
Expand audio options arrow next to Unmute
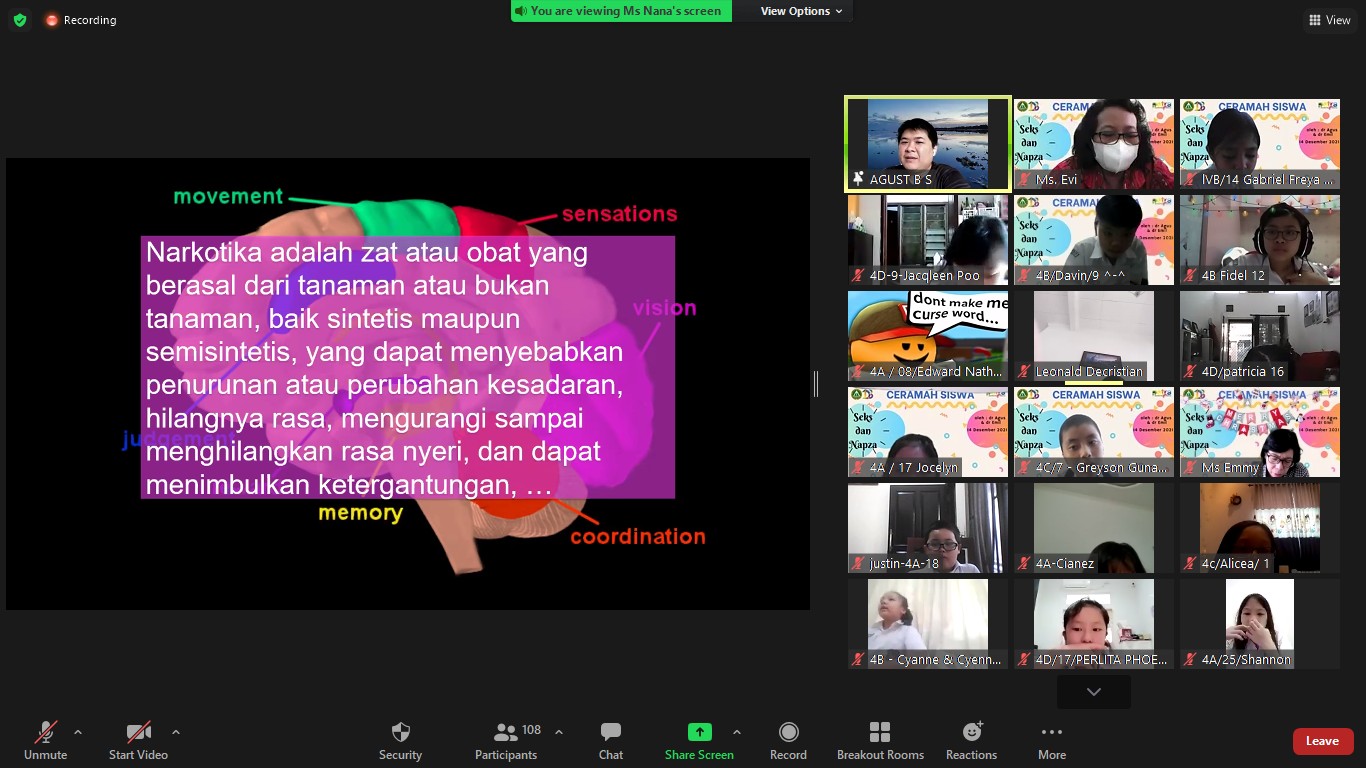tap(78, 732)
